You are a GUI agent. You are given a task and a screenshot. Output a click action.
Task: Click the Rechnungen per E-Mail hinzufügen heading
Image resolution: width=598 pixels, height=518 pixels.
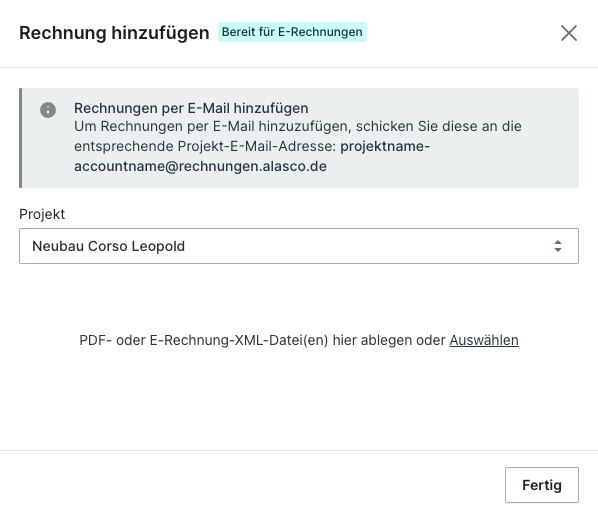click(x=191, y=108)
